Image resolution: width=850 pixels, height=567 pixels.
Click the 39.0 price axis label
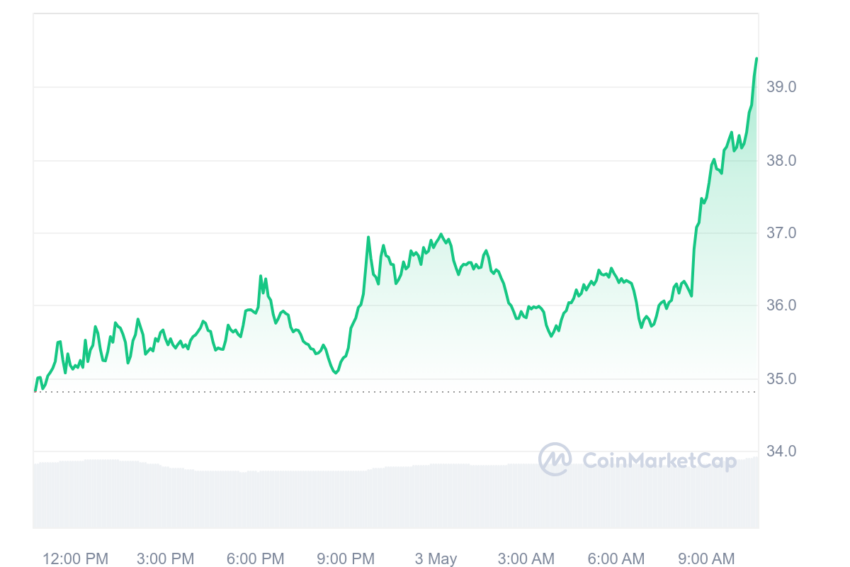click(x=781, y=87)
